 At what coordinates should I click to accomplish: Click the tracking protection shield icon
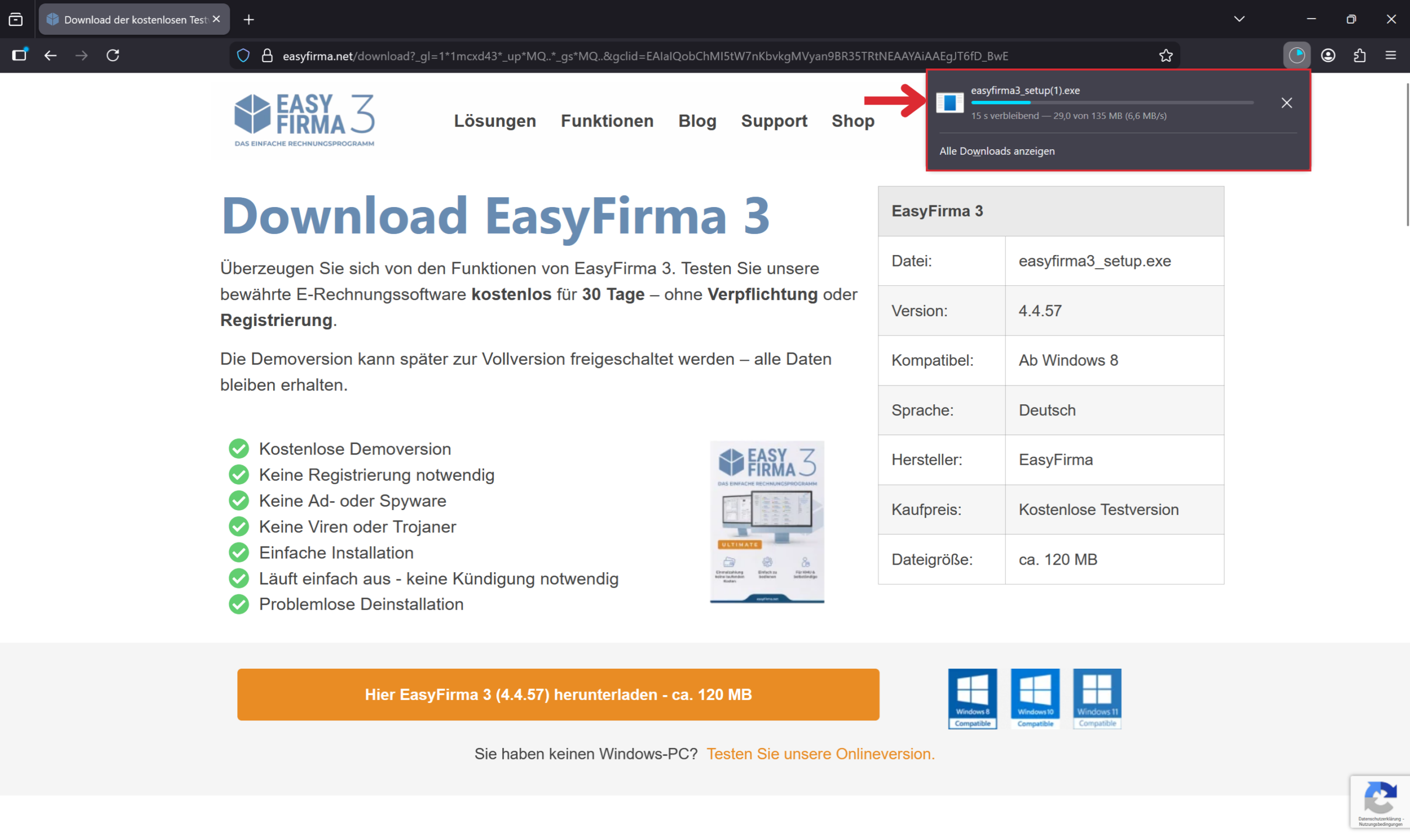(x=243, y=56)
